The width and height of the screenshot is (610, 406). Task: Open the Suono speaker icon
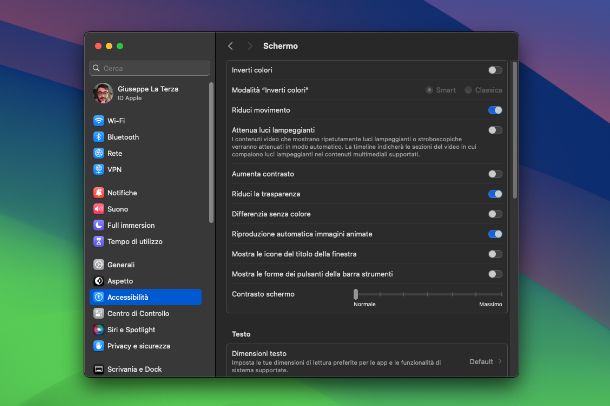tap(99, 209)
